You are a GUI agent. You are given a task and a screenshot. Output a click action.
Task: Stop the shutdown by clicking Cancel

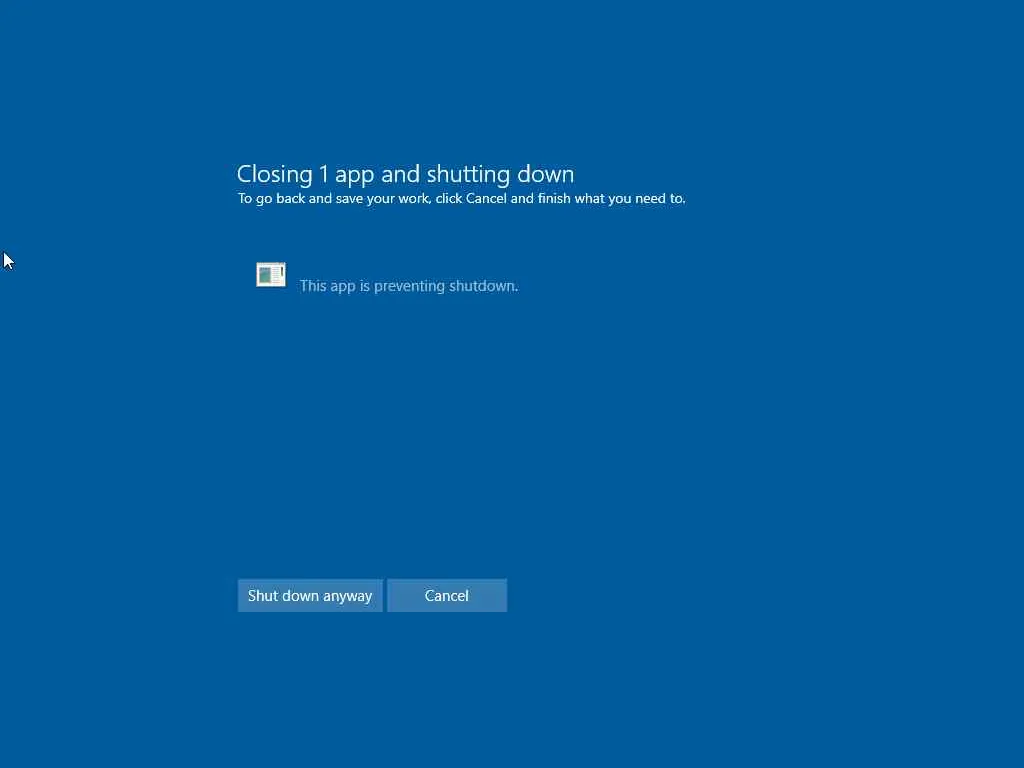click(447, 596)
